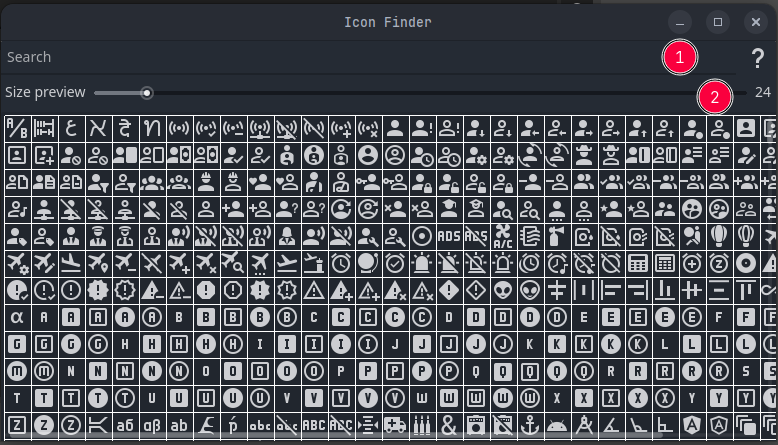Click the Size preview slider handle

point(146,93)
